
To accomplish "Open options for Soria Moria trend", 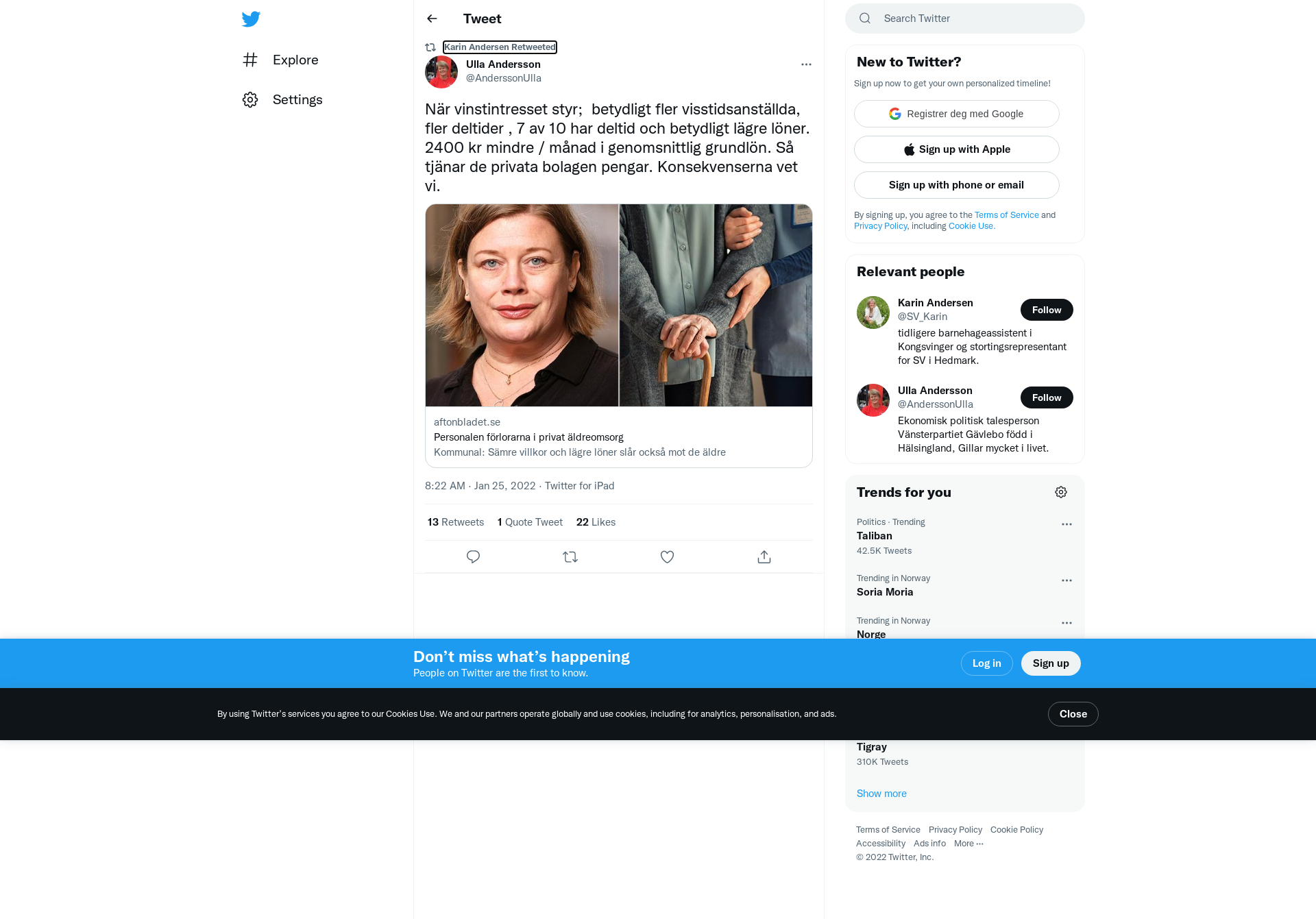I will (1067, 580).
